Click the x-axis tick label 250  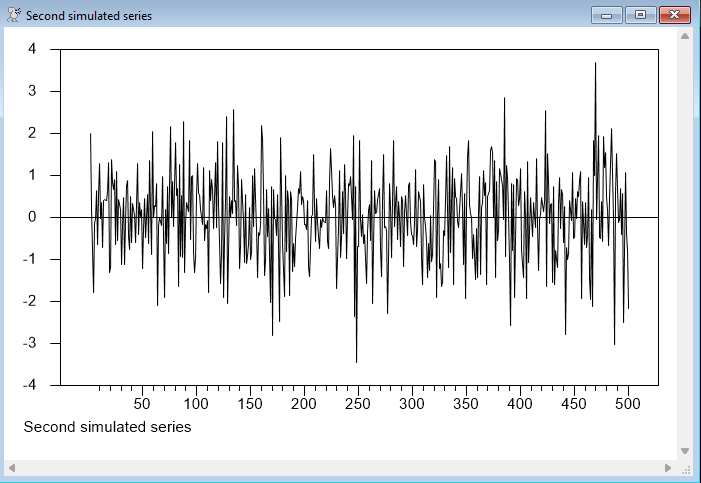coord(358,403)
